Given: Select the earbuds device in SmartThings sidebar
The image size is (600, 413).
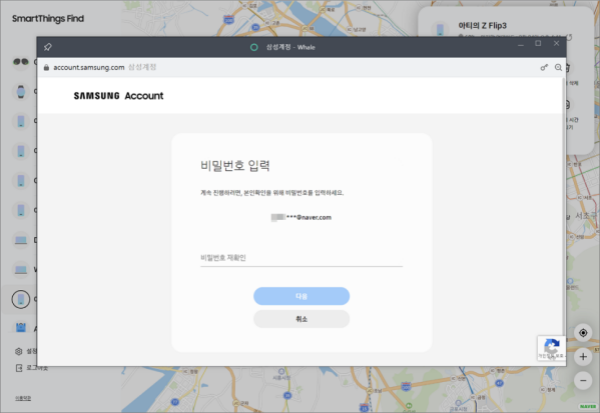Looking at the screenshot, I should [x=21, y=62].
